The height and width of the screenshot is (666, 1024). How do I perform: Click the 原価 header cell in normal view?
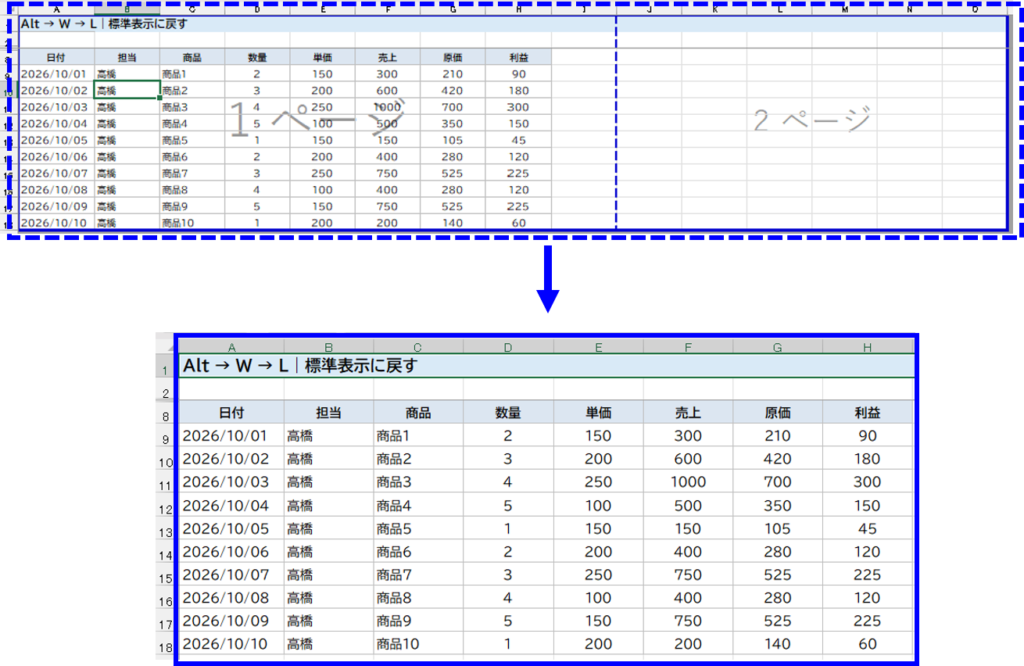click(x=777, y=413)
